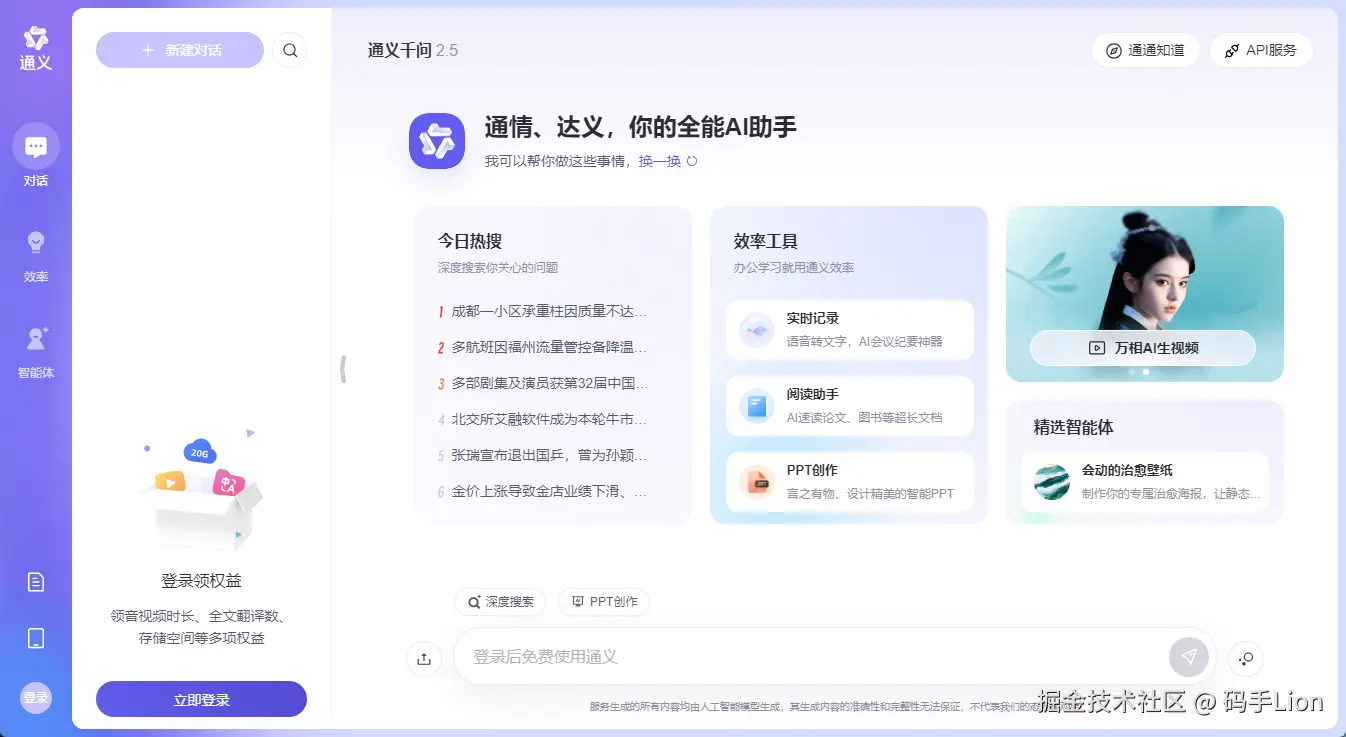Viewport: 1346px width, 737px height.
Task: Click the round icon right of send
Action: point(1246,658)
